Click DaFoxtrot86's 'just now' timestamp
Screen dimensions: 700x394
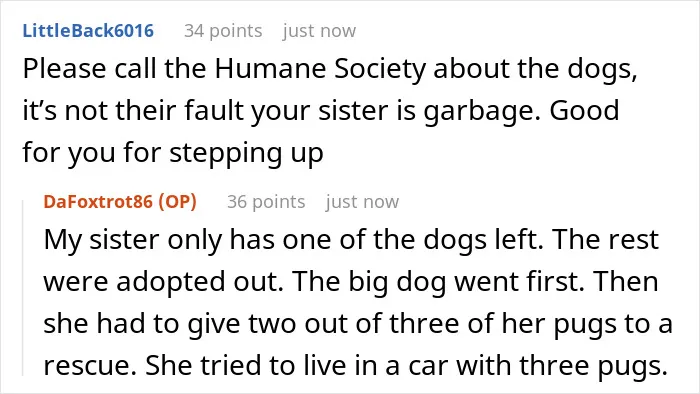(x=362, y=202)
